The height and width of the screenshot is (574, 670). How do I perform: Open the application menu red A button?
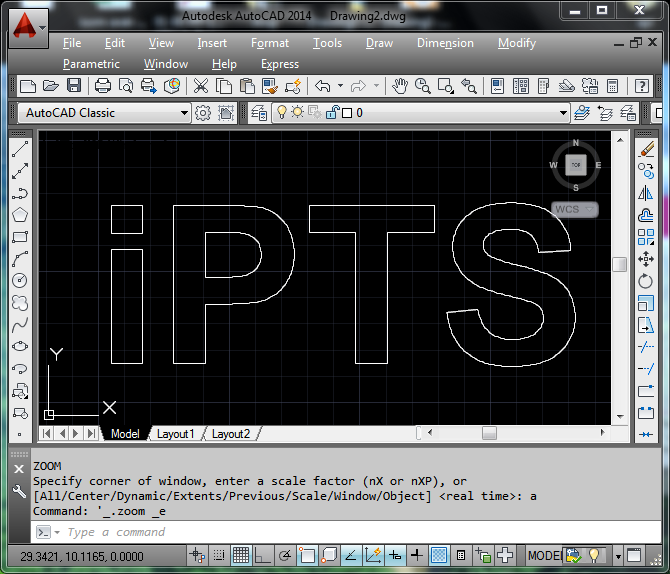[29, 28]
